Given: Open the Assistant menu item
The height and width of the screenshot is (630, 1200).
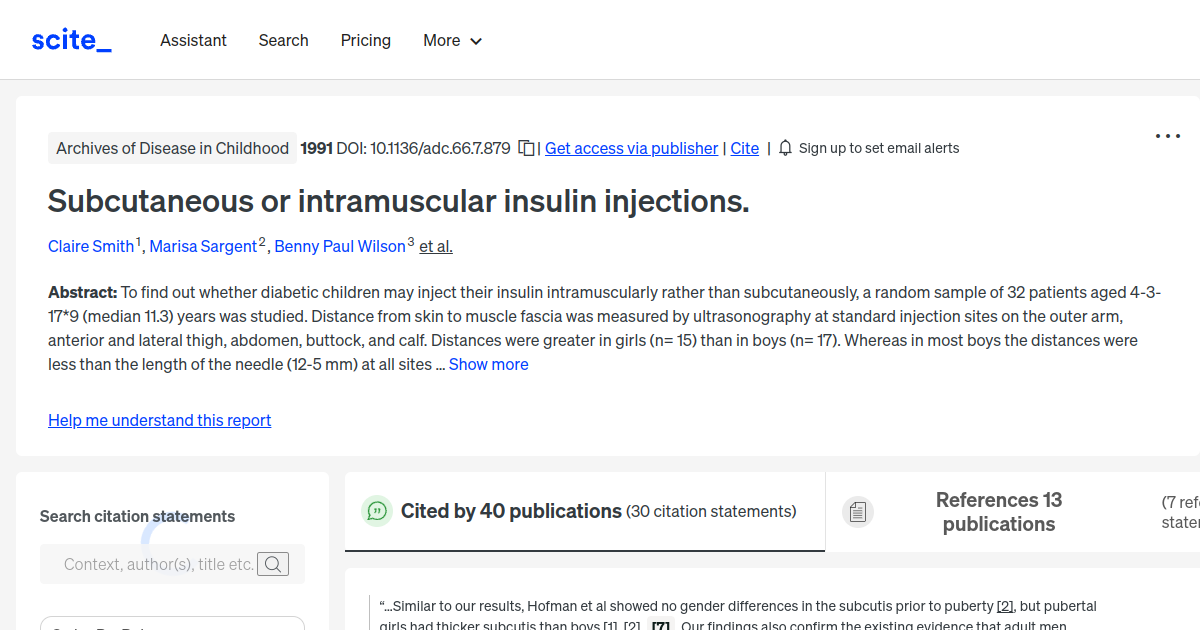Looking at the screenshot, I should point(193,40).
